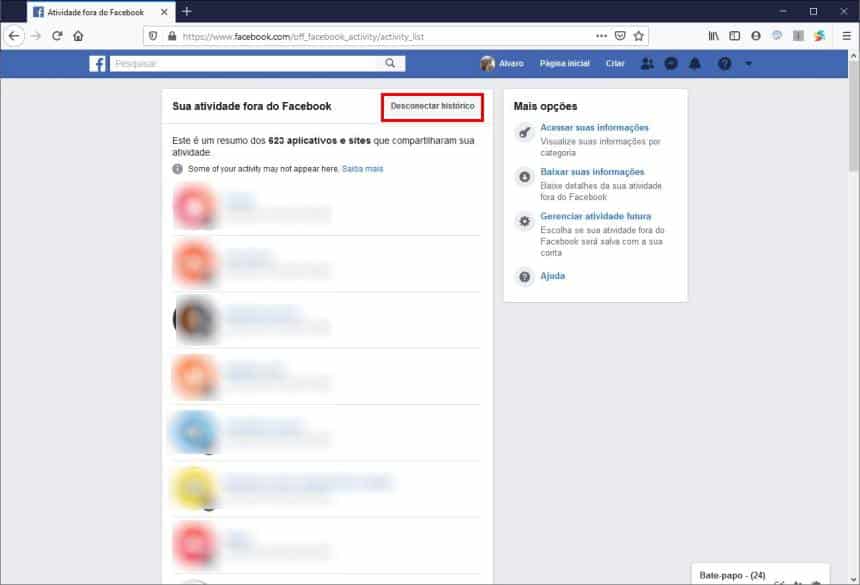
Task: View site security padlock info
Action: click(x=172, y=36)
